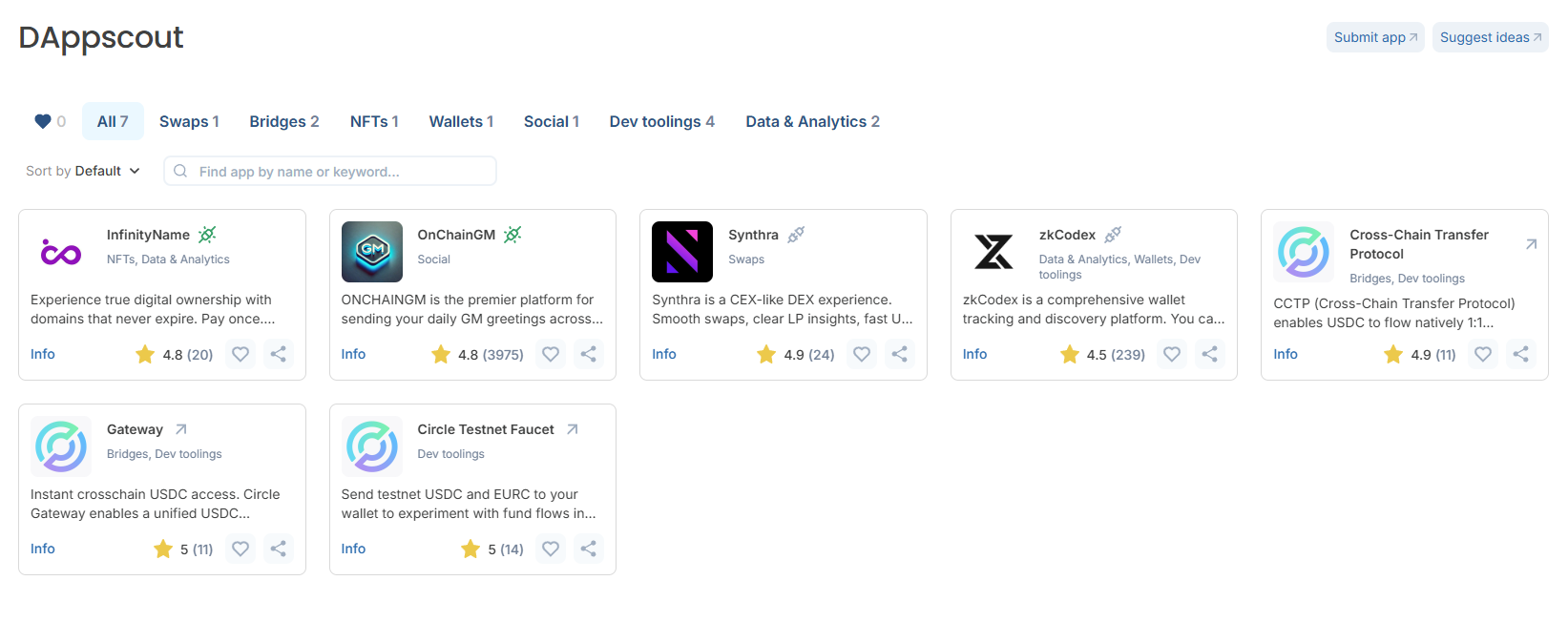The width and height of the screenshot is (1568, 643).
Task: Expand the Sort by Default dropdown
Action: (x=83, y=171)
